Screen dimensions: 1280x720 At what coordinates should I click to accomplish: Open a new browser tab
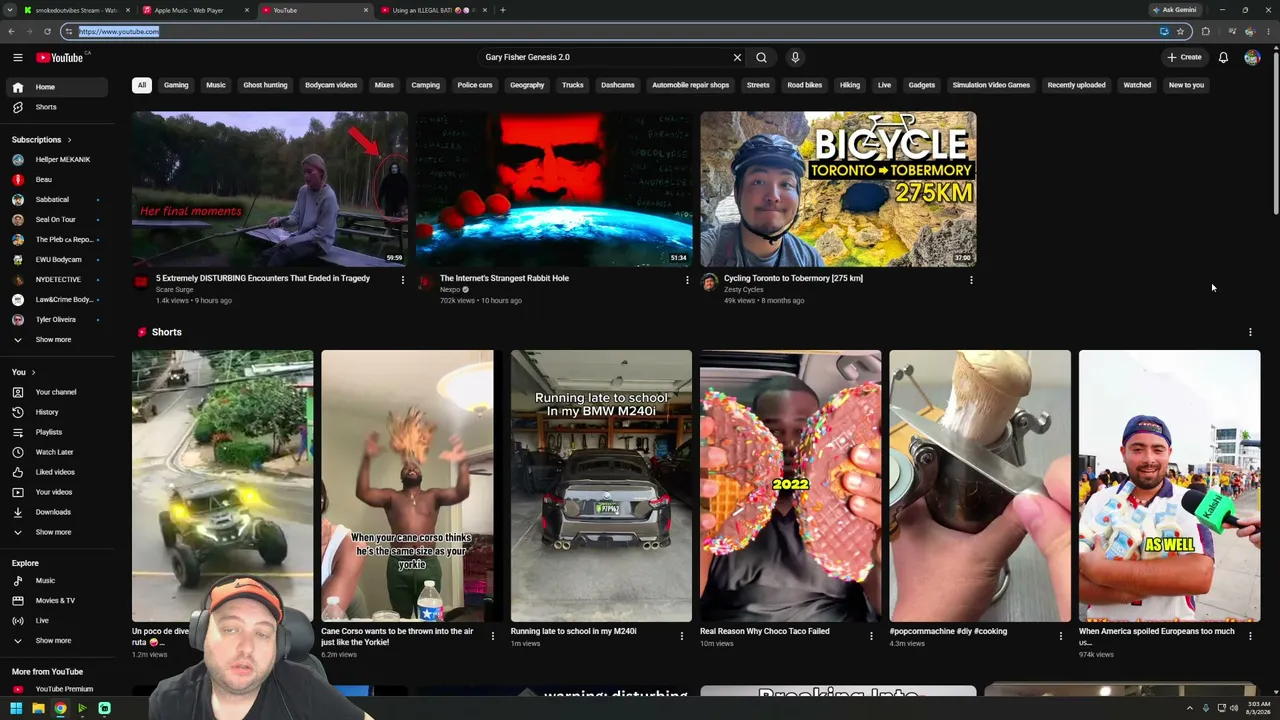pos(503,10)
